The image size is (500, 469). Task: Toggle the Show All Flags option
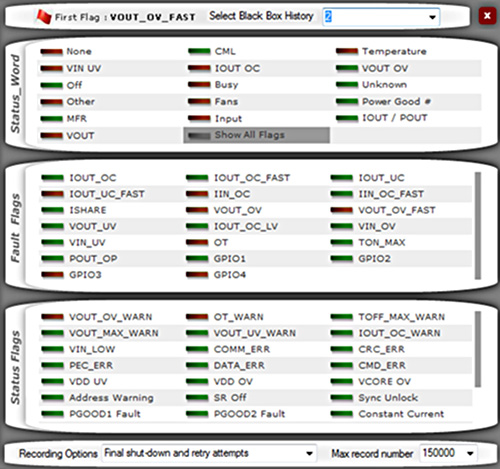point(256,135)
